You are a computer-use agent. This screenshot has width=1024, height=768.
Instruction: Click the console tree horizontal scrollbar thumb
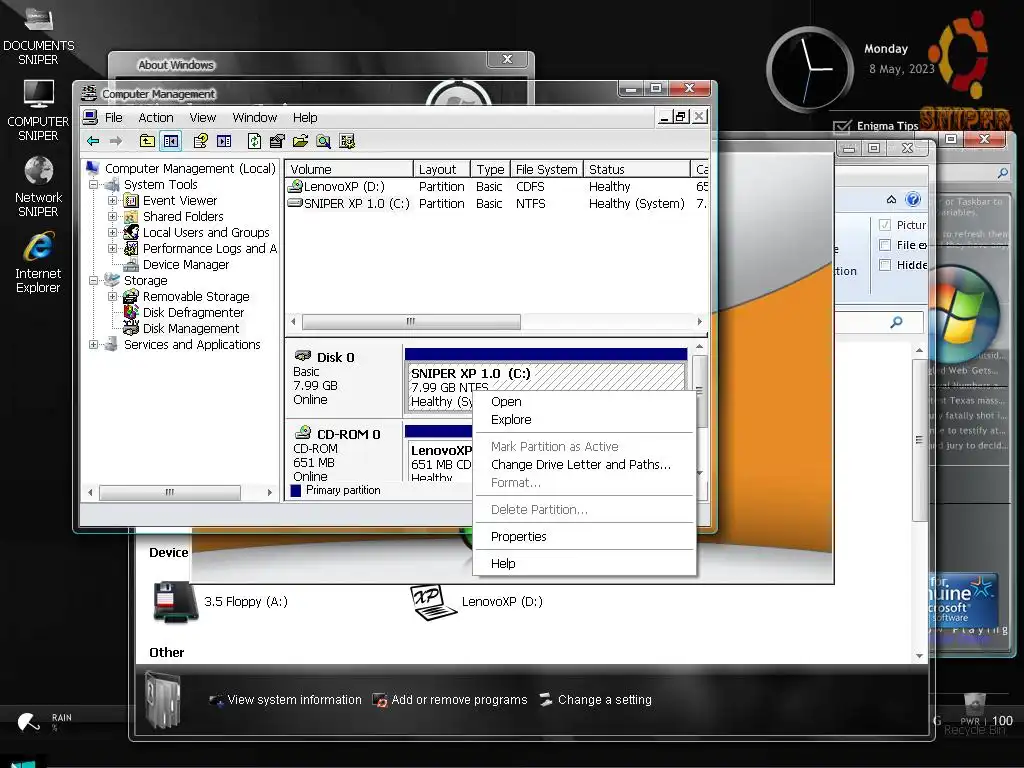pos(170,492)
